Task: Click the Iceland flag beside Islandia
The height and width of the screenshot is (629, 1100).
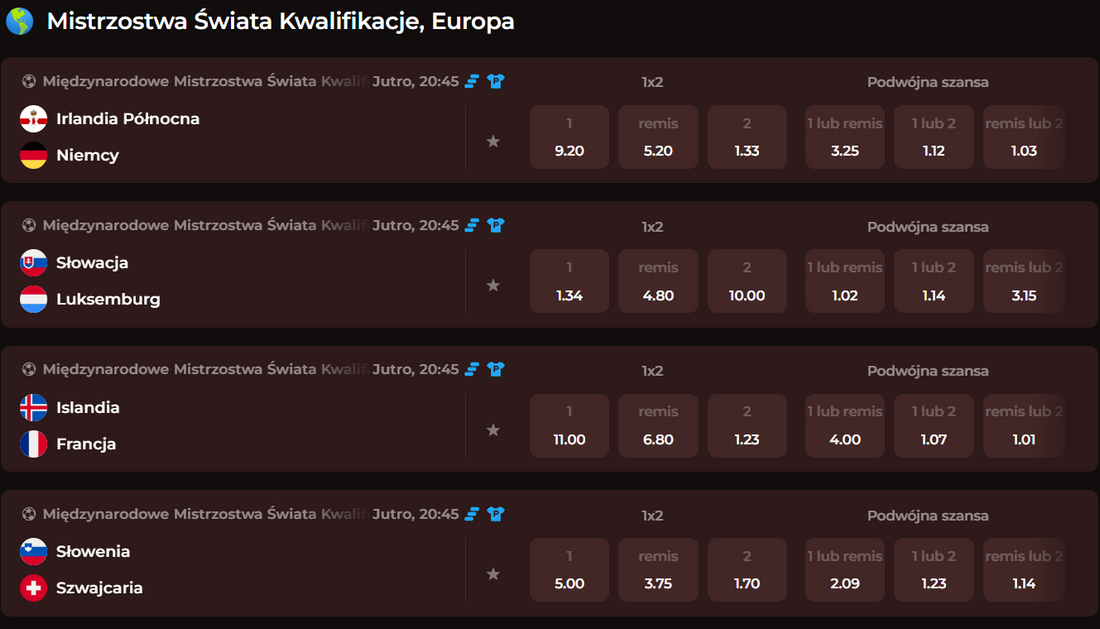Action: [x=34, y=407]
